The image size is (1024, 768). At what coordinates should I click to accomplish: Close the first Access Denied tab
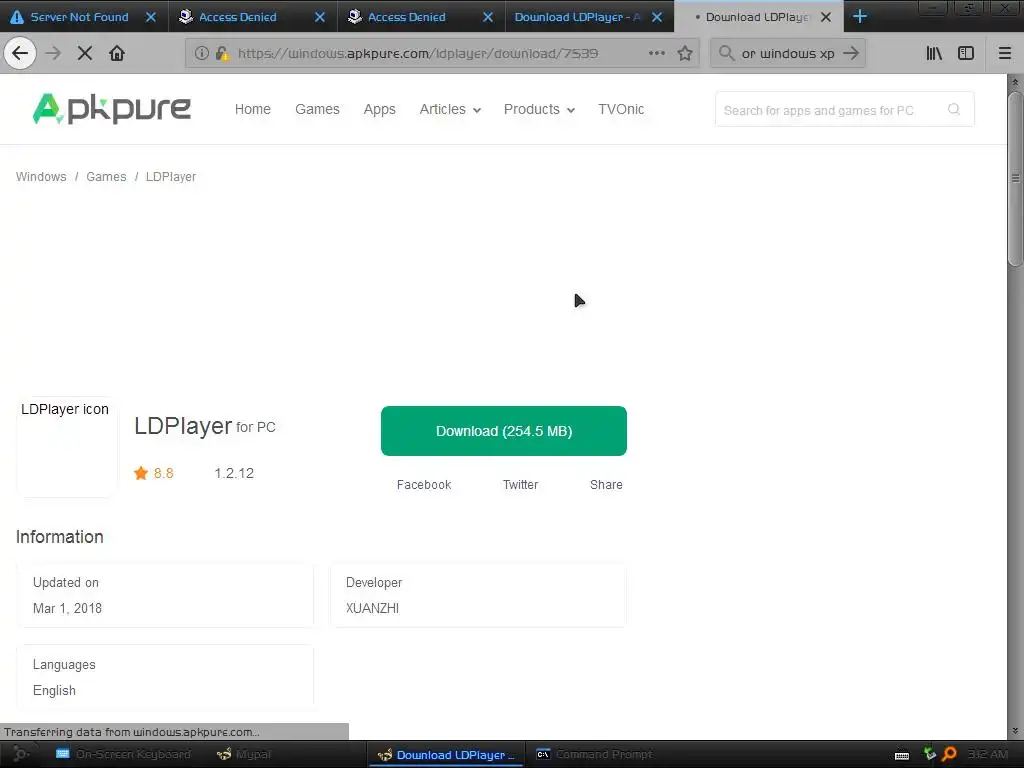tap(319, 17)
